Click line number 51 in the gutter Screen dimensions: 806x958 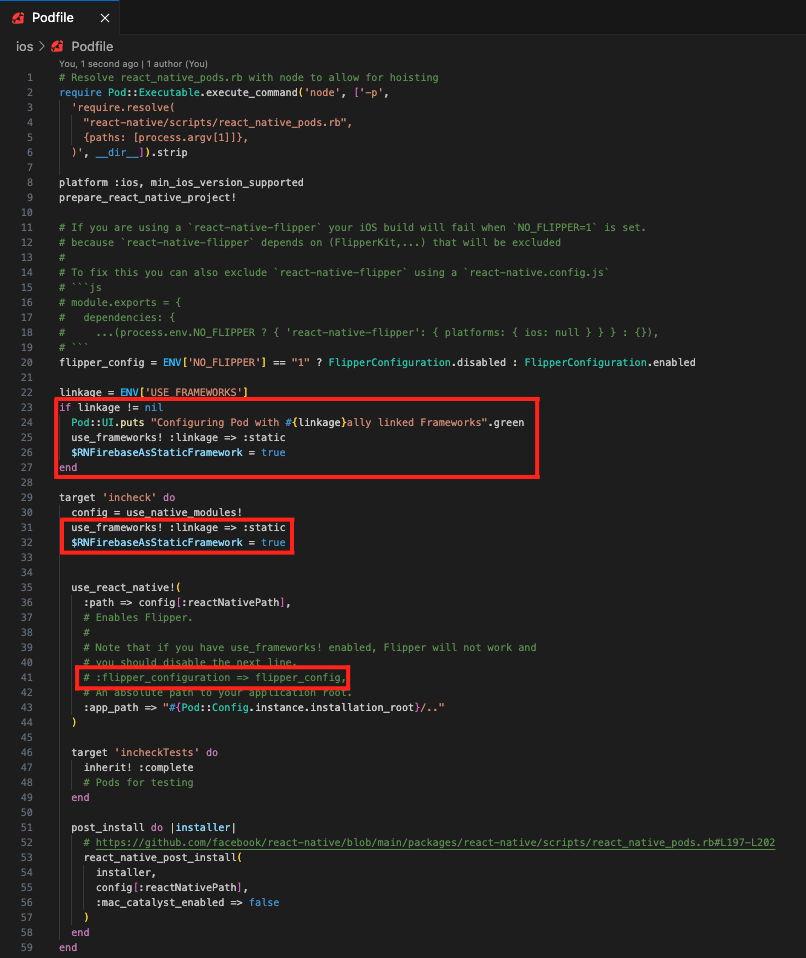click(x=27, y=827)
